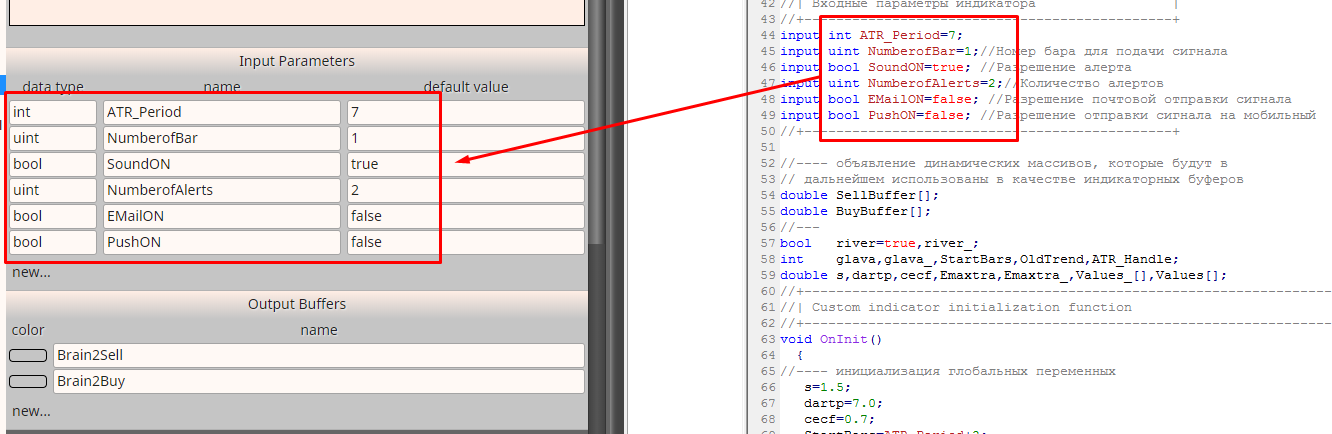
Task: Click the 'Custom indicator initialization function' comment
Action: [x=956, y=307]
